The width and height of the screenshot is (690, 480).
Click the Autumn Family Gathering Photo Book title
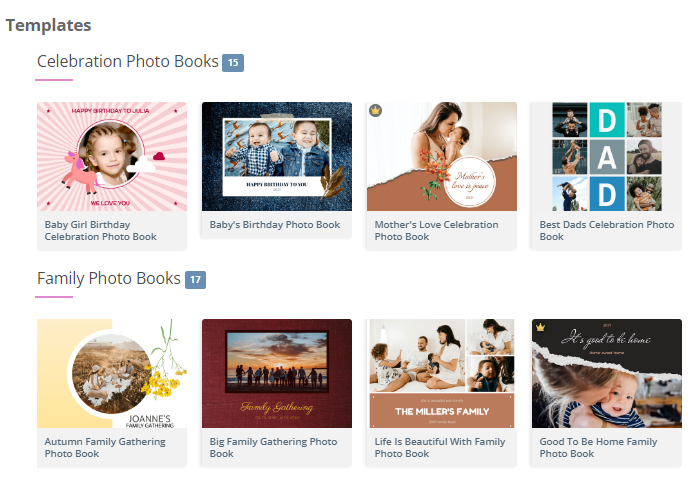105,448
